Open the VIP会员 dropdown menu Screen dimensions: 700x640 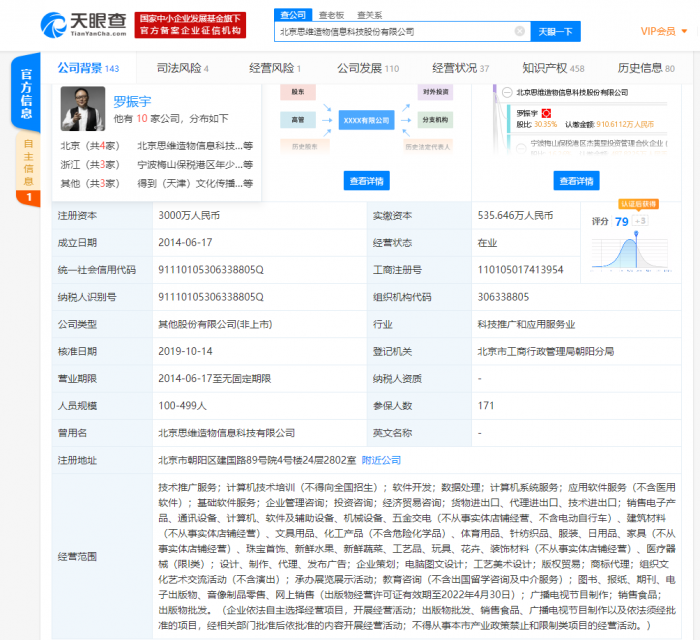coord(661,32)
